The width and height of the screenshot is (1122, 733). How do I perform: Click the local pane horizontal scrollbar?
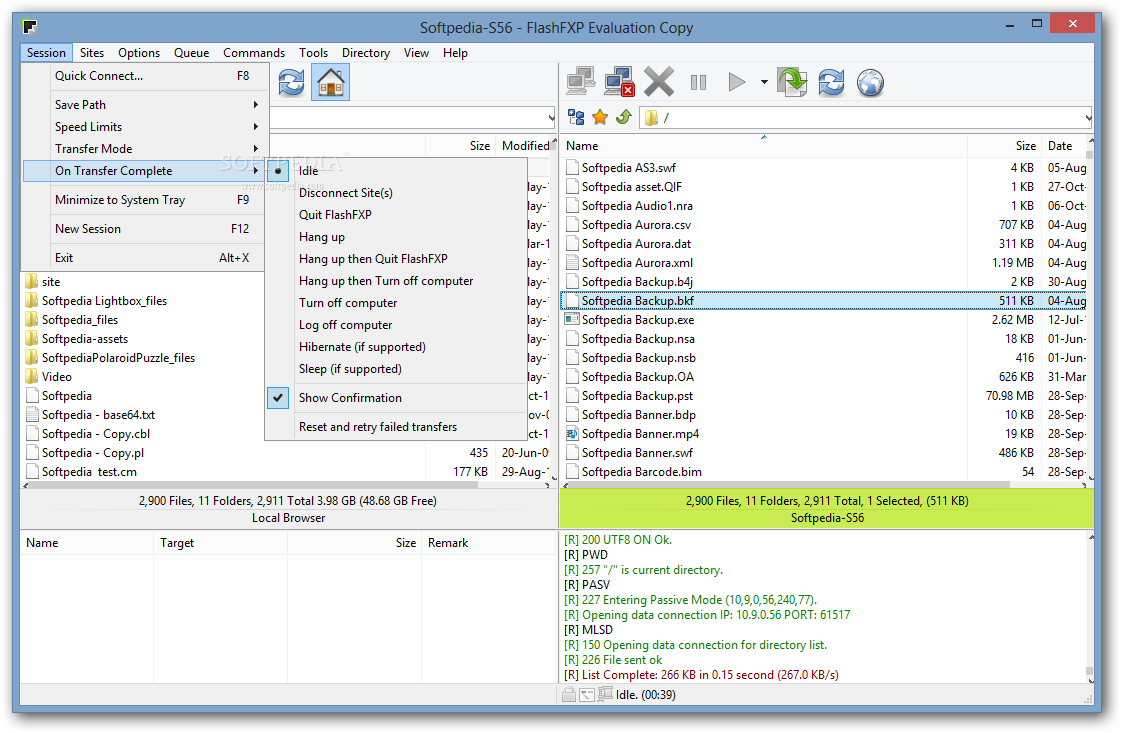(254, 485)
